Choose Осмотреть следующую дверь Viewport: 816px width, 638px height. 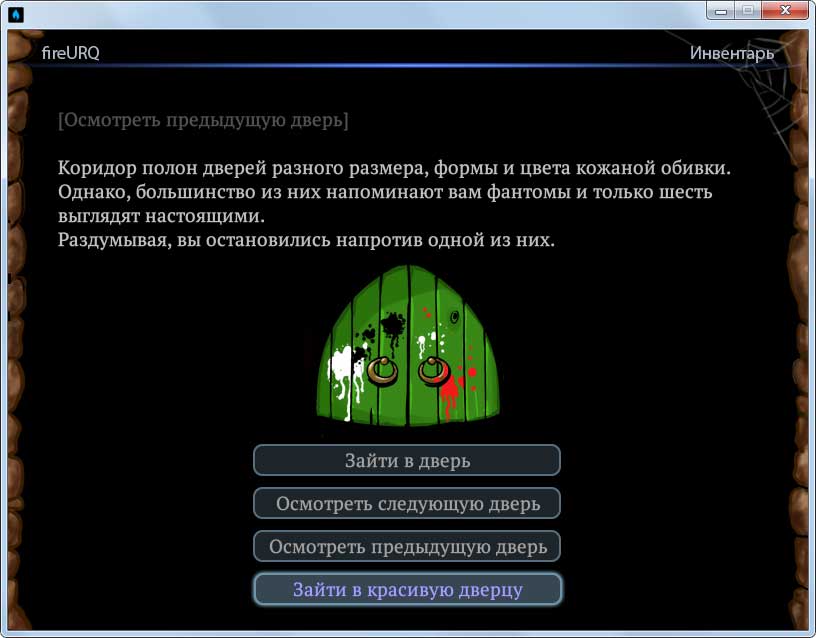point(407,503)
